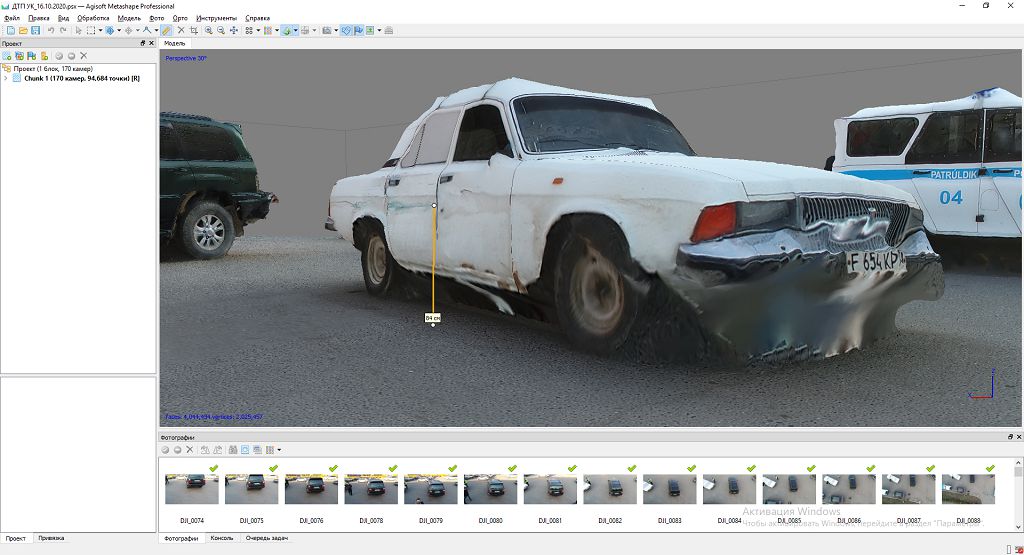Open the rectangle selection tool dropdown

point(100,31)
